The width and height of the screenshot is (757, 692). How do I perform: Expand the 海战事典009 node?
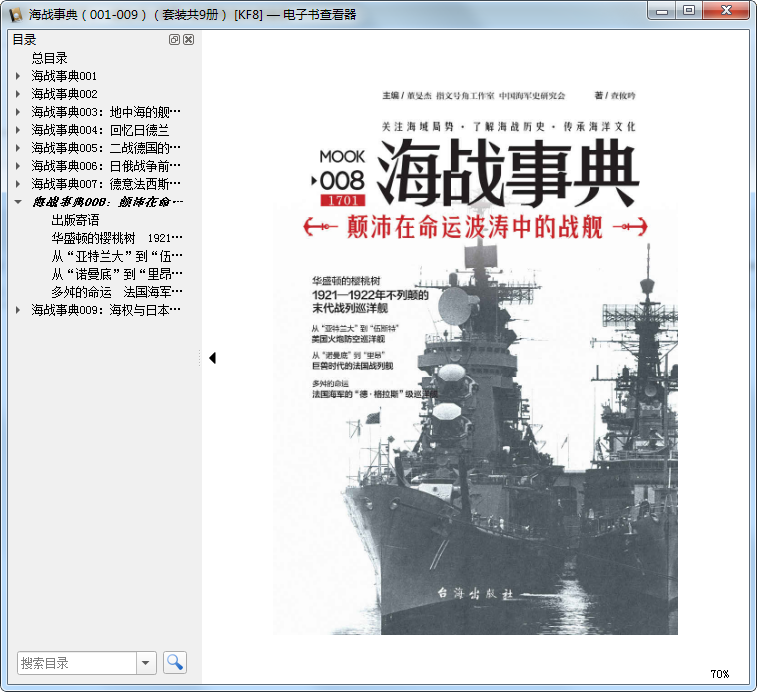pyautogui.click(x=18, y=310)
